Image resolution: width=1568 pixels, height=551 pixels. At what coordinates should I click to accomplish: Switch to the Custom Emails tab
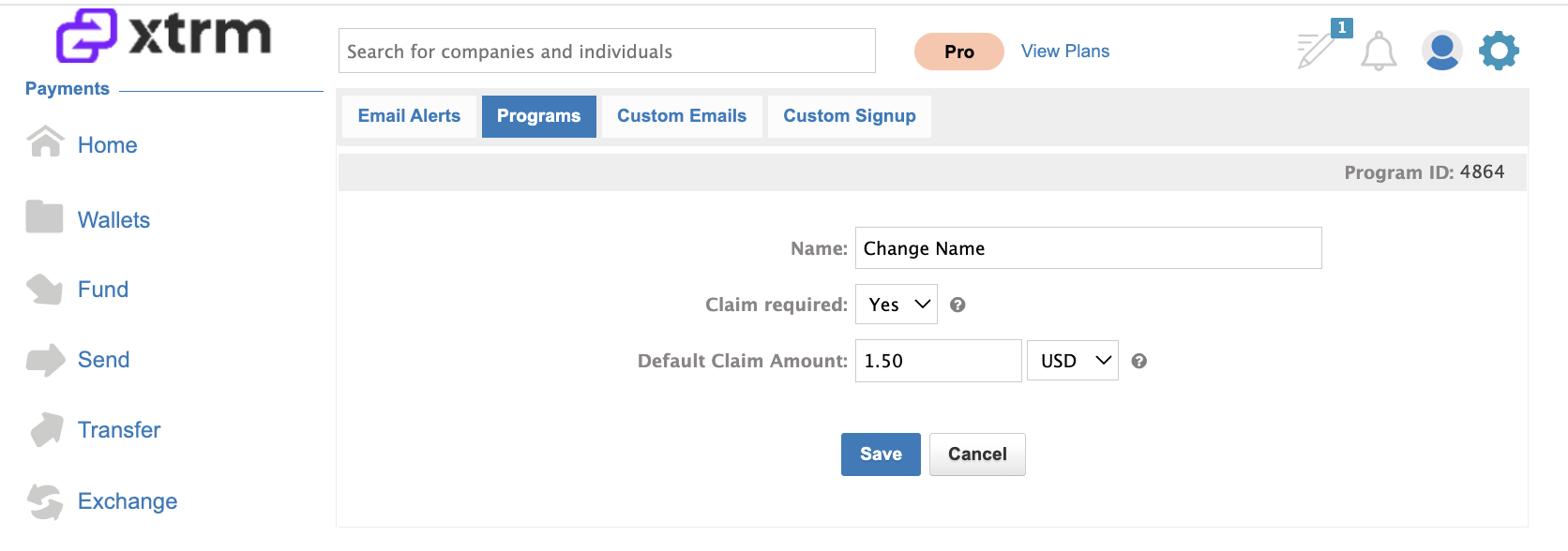coord(682,116)
